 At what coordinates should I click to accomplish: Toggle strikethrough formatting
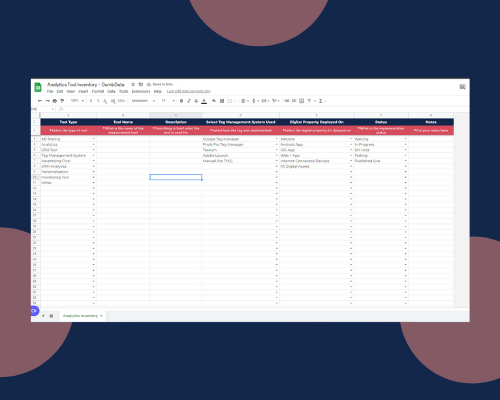(x=196, y=101)
